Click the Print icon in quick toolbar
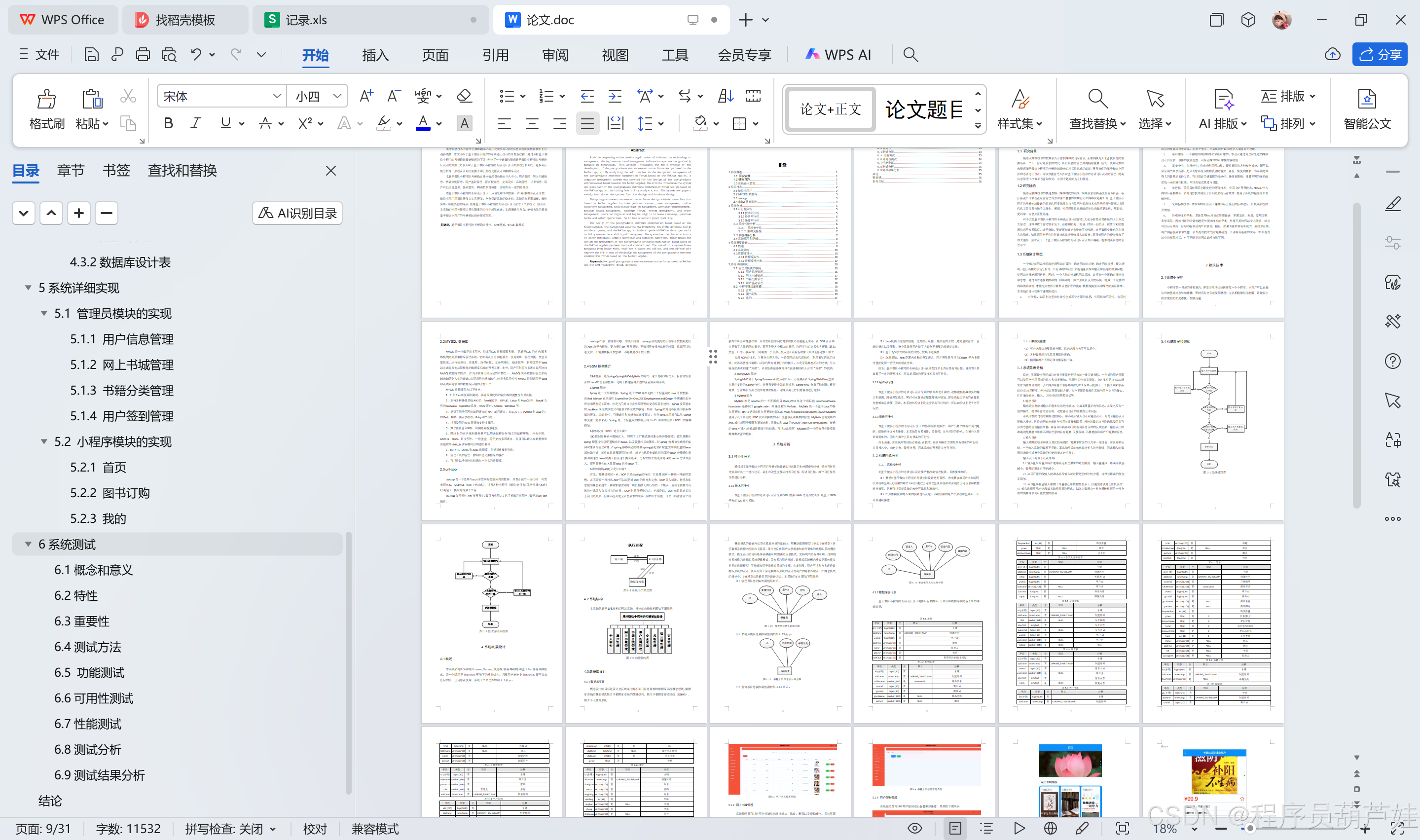The width and height of the screenshot is (1420, 840). [x=143, y=54]
